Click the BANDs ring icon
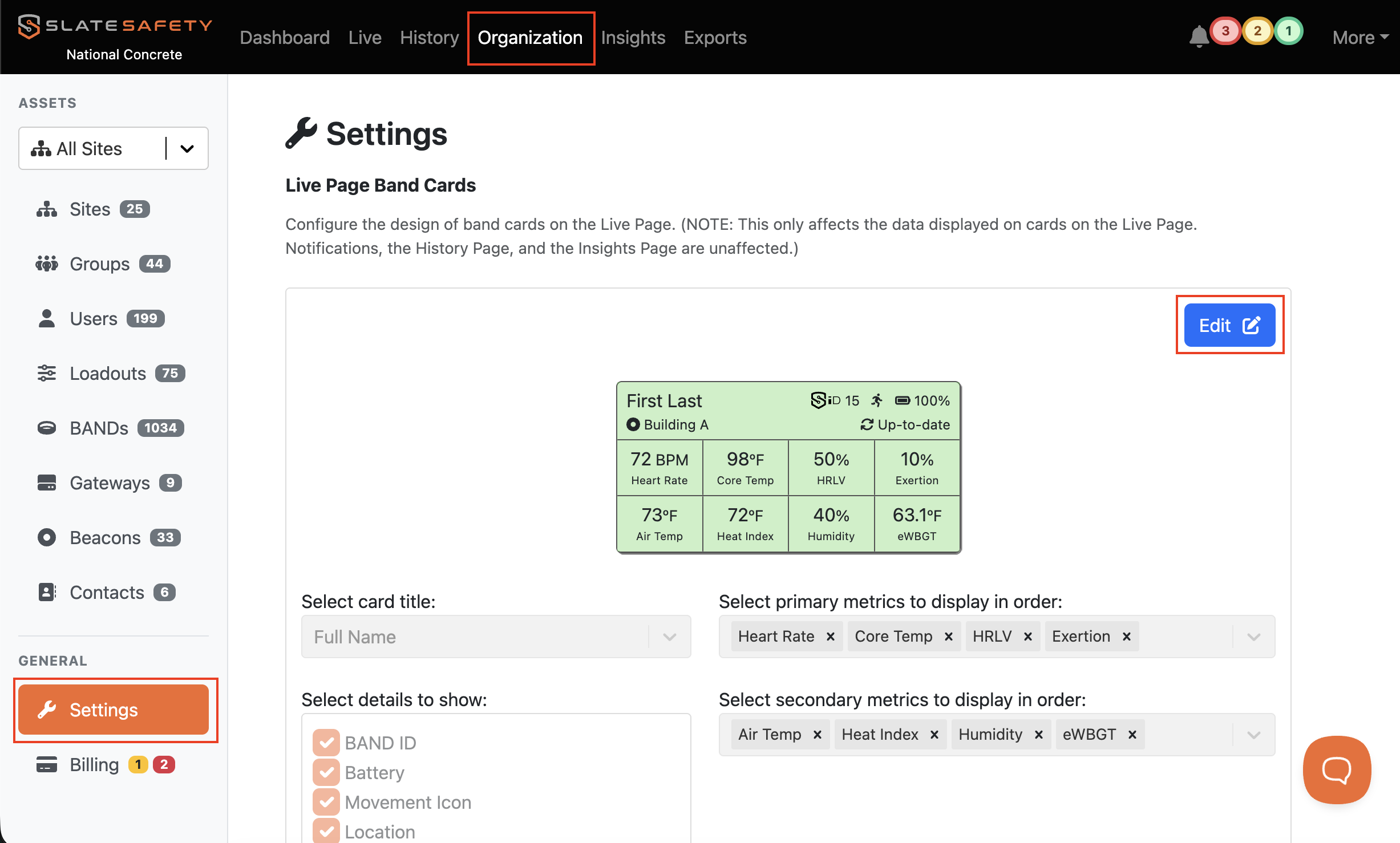The height and width of the screenshot is (843, 1400). (47, 428)
